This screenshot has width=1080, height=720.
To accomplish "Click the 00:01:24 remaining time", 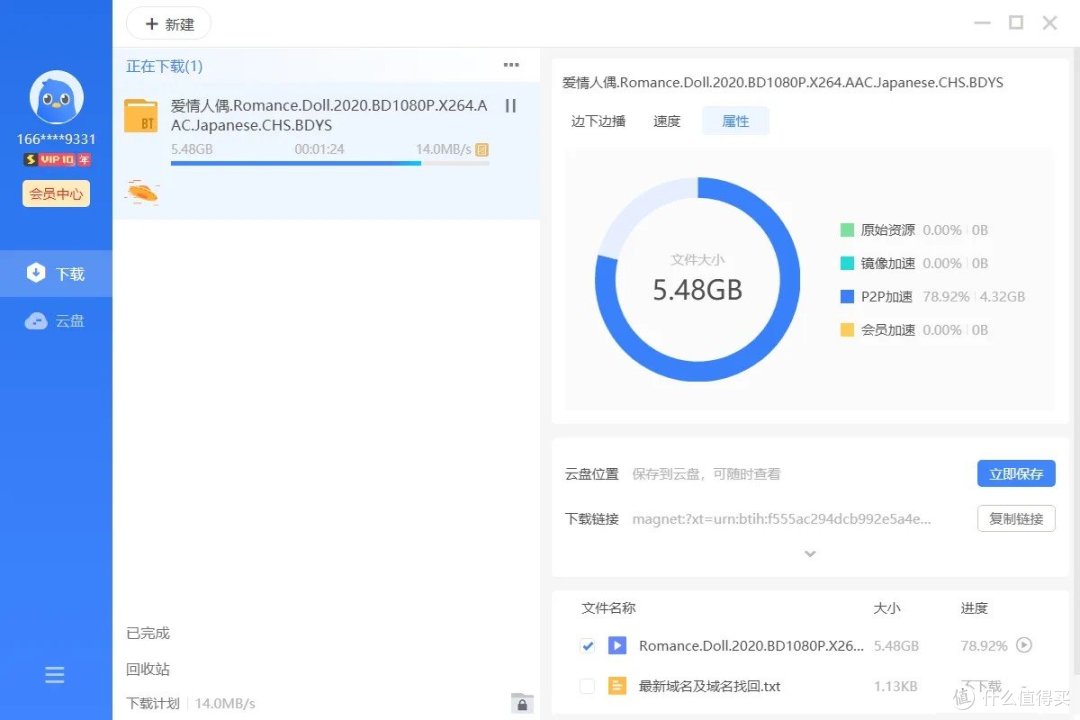I will [319, 149].
